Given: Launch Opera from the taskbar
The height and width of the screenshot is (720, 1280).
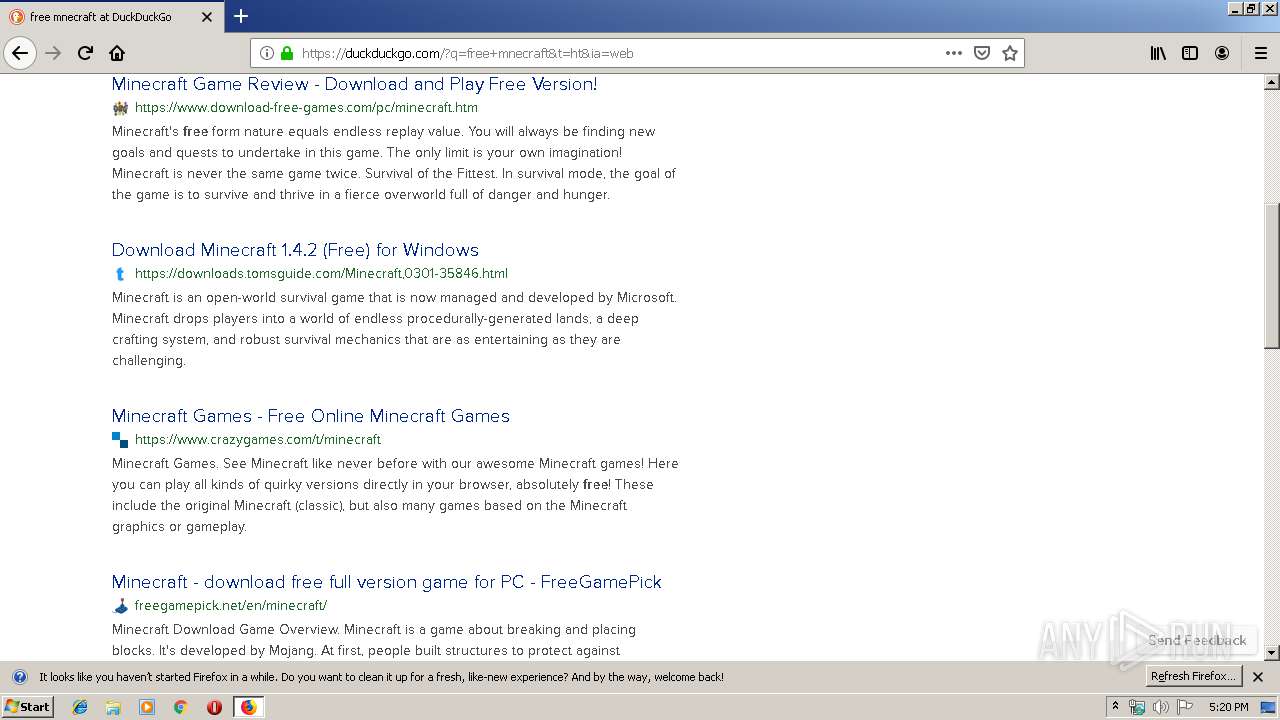Looking at the screenshot, I should tap(214, 707).
